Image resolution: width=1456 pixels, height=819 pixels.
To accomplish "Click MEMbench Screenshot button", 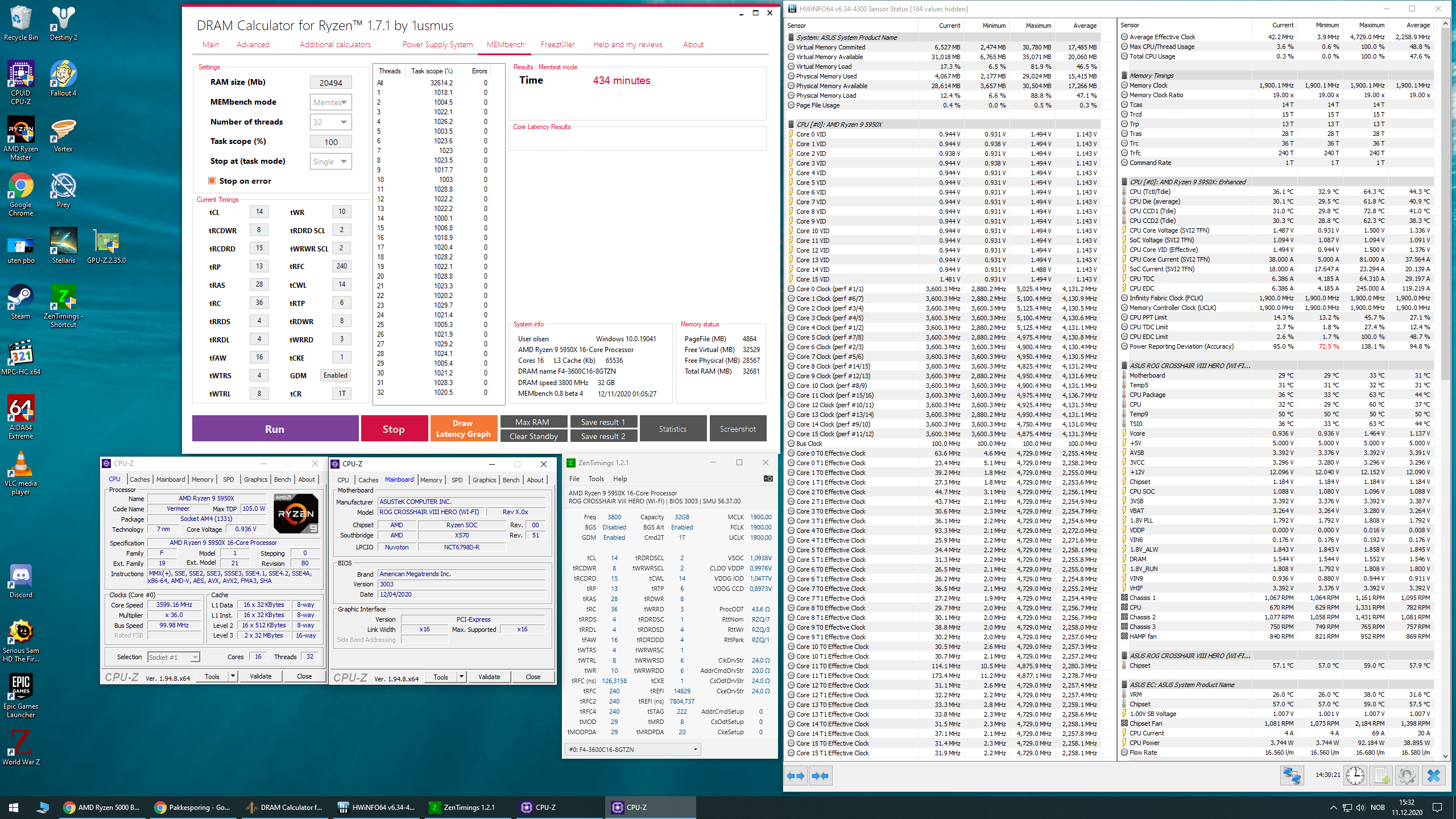I will pos(738,429).
